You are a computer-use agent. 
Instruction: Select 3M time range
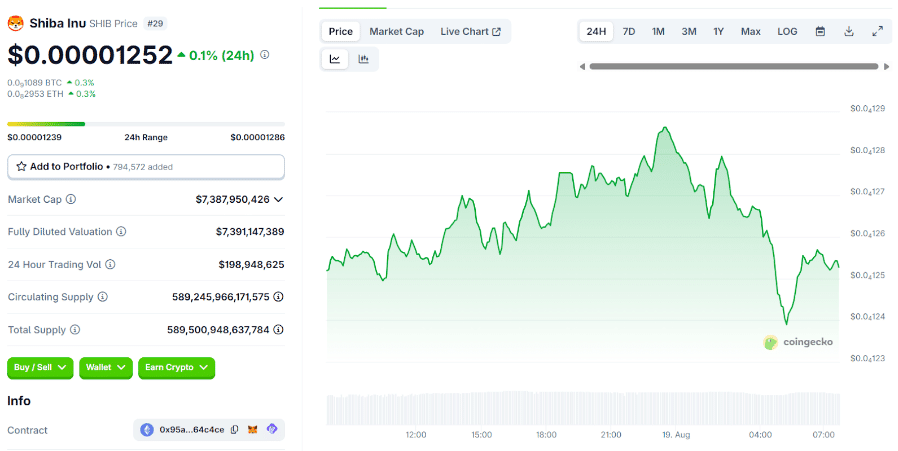689,32
